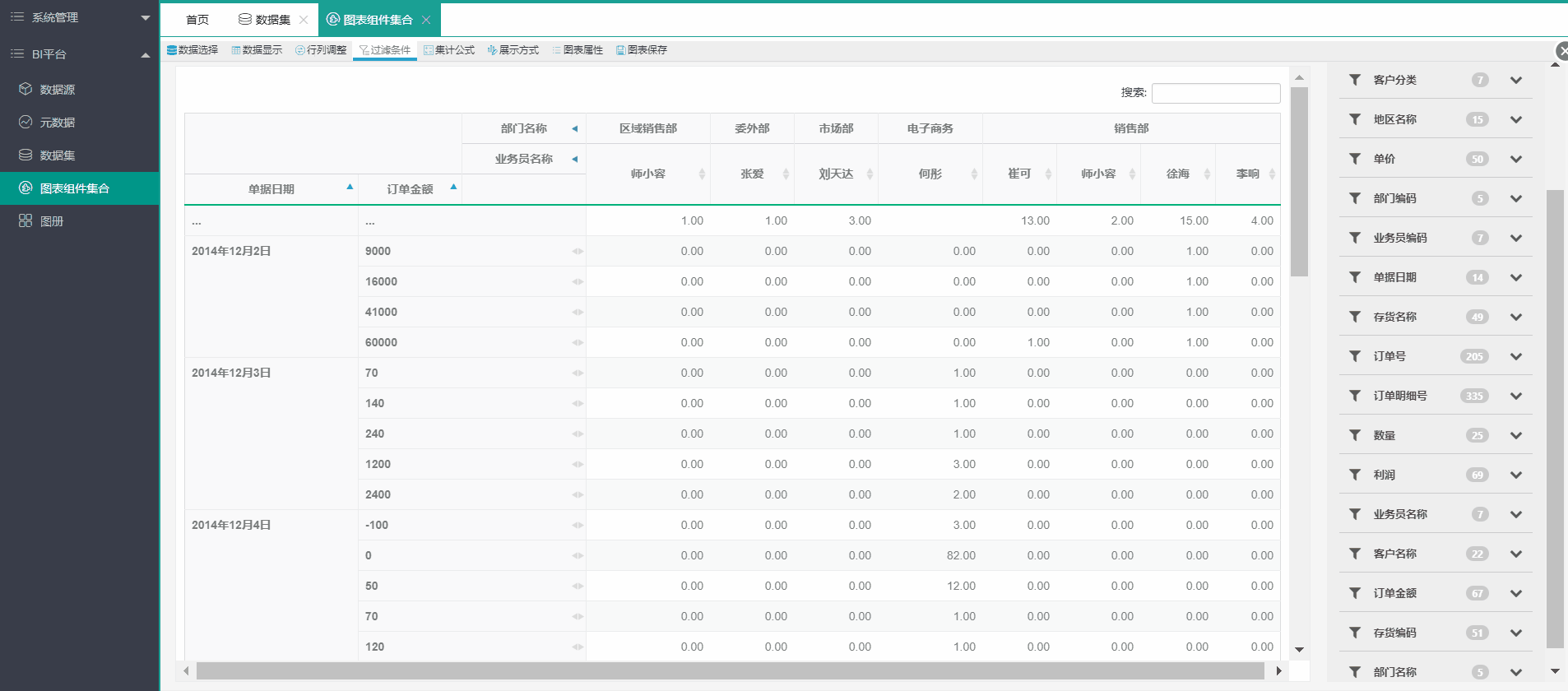Image resolution: width=1568 pixels, height=691 pixels.
Task: Click the 数据选择 toolbar icon
Action: [172, 50]
